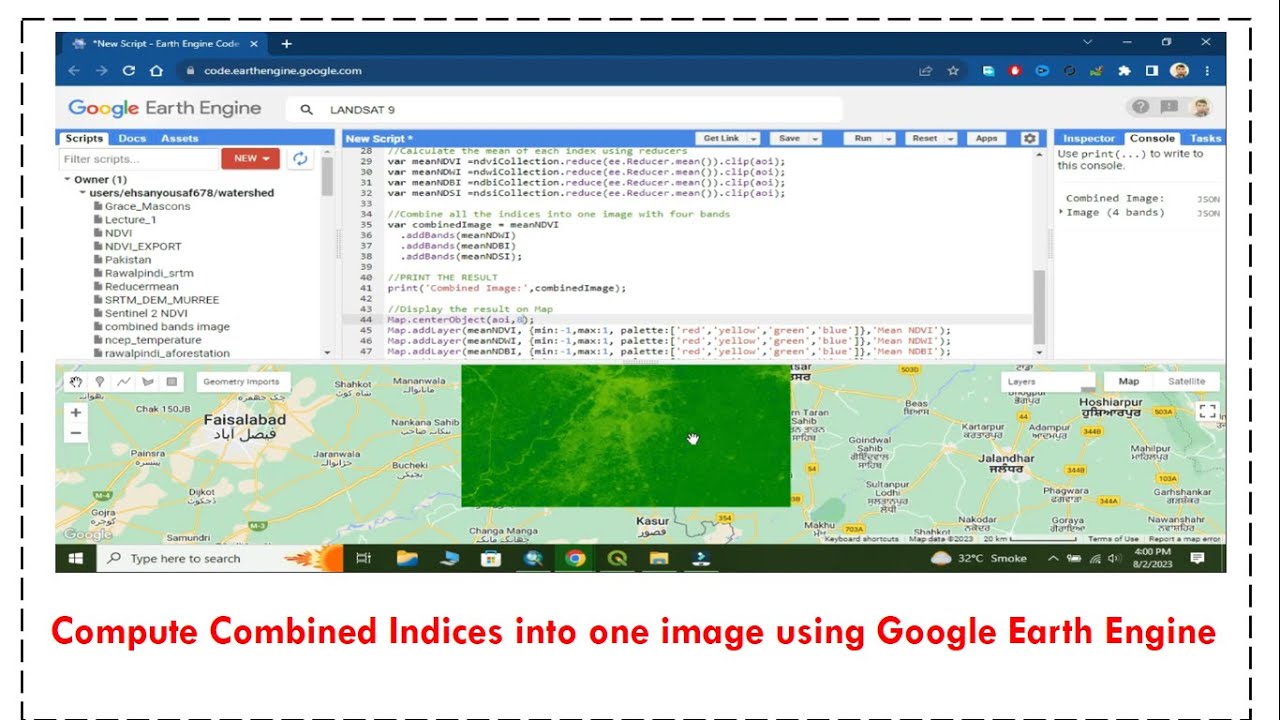Open File Explorer from taskbar
The height and width of the screenshot is (720, 1280).
406,558
